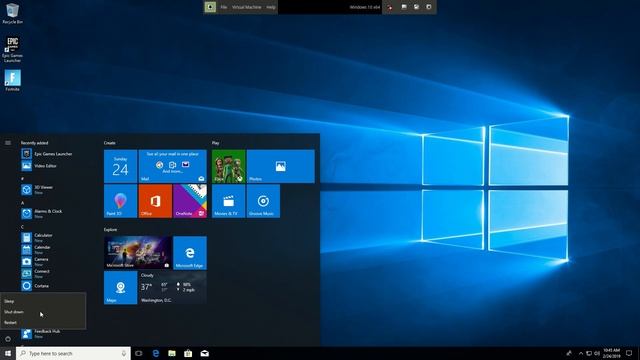This screenshot has height=360, width=640.
Task: Open the Photos tile
Action: 281,166
